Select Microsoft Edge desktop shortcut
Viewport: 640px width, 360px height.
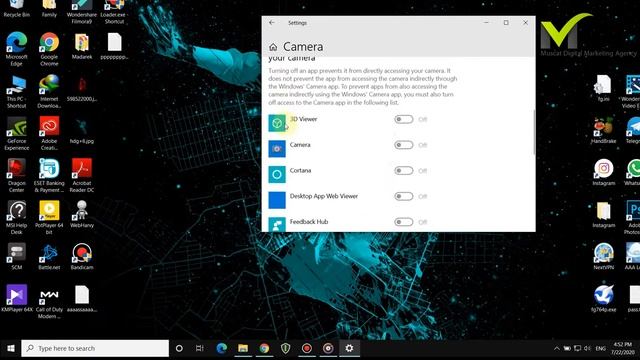(x=16, y=49)
